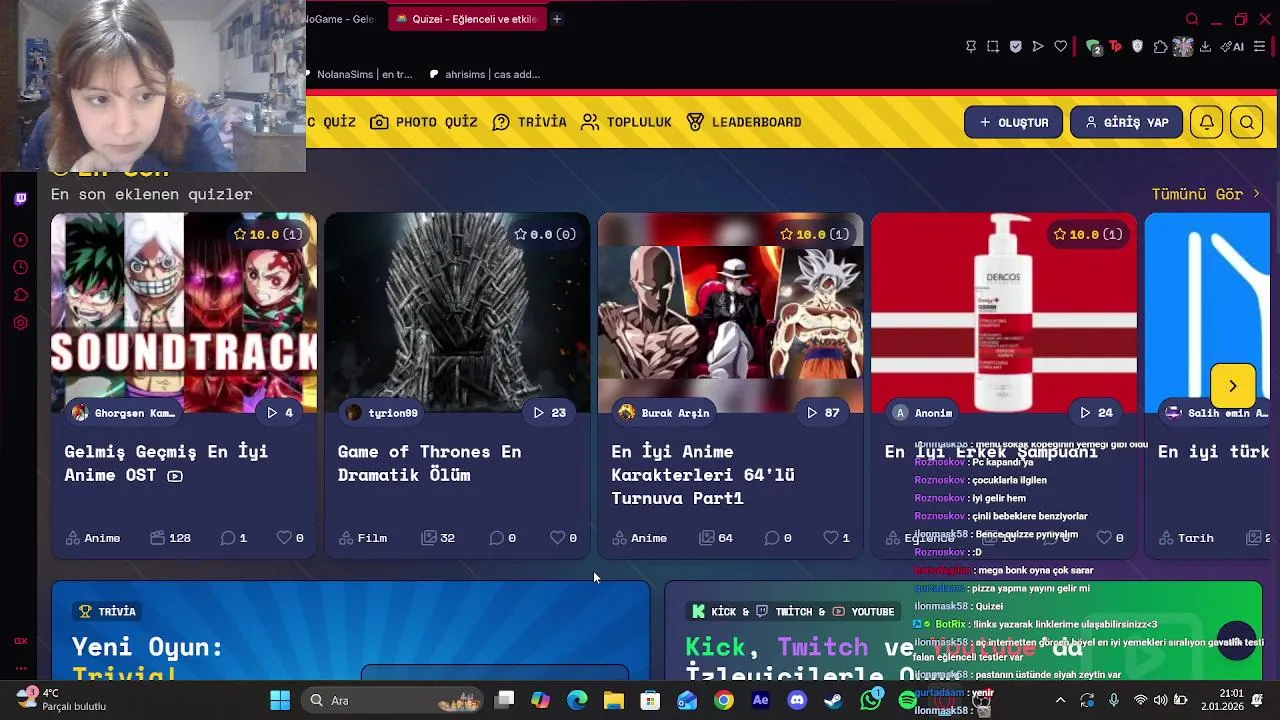Click the 10.0 star rating on Anime OST card

267,234
